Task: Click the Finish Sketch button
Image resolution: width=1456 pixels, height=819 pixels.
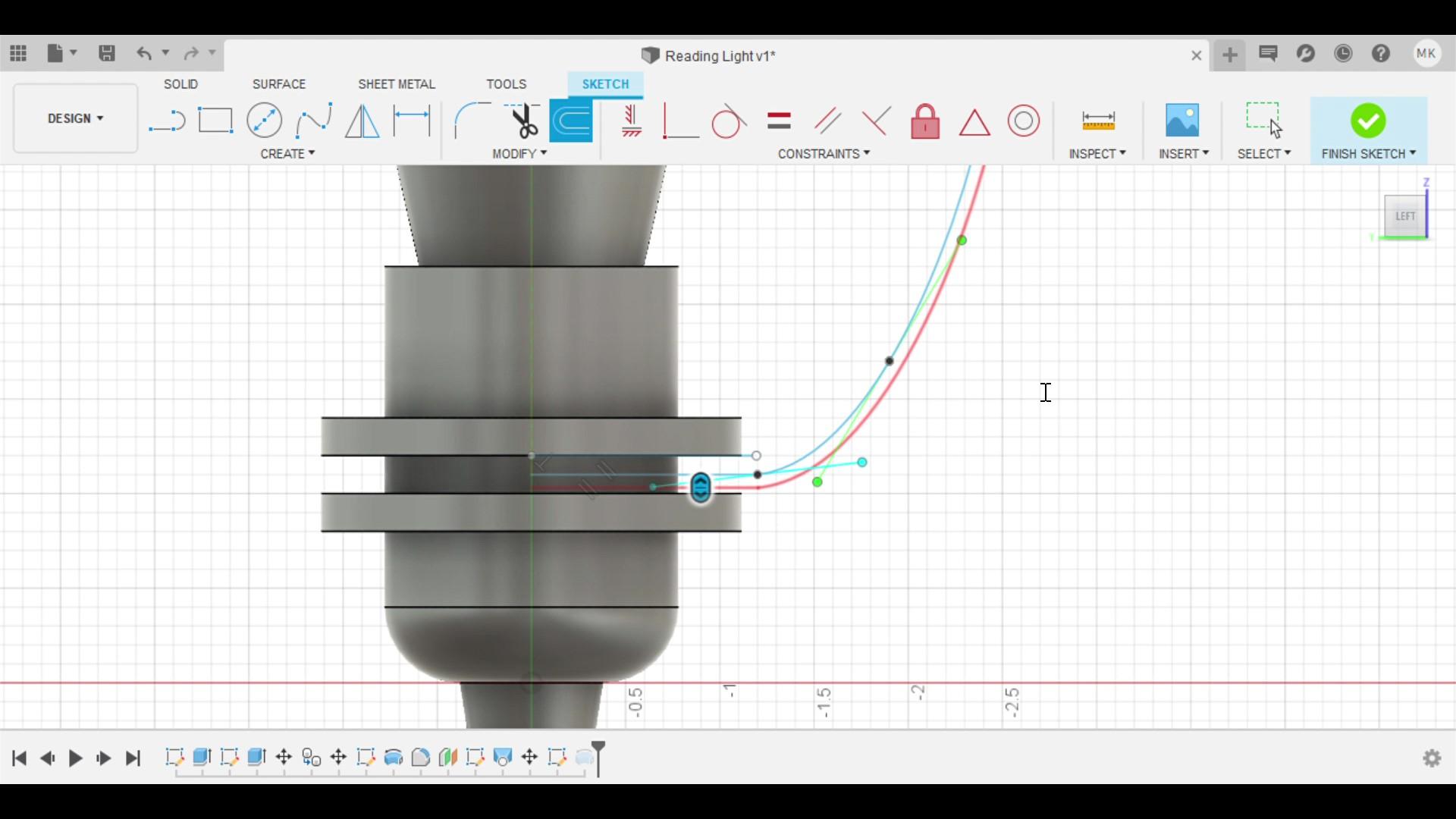Action: click(x=1367, y=121)
